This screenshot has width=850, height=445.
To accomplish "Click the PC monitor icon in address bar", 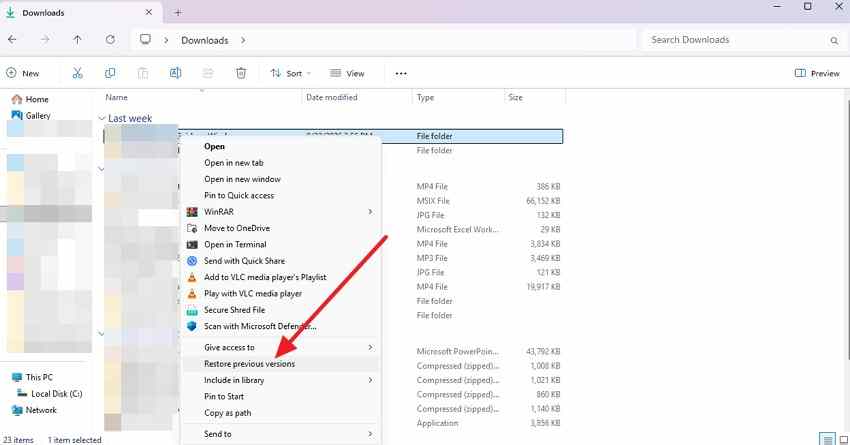I will (x=145, y=40).
